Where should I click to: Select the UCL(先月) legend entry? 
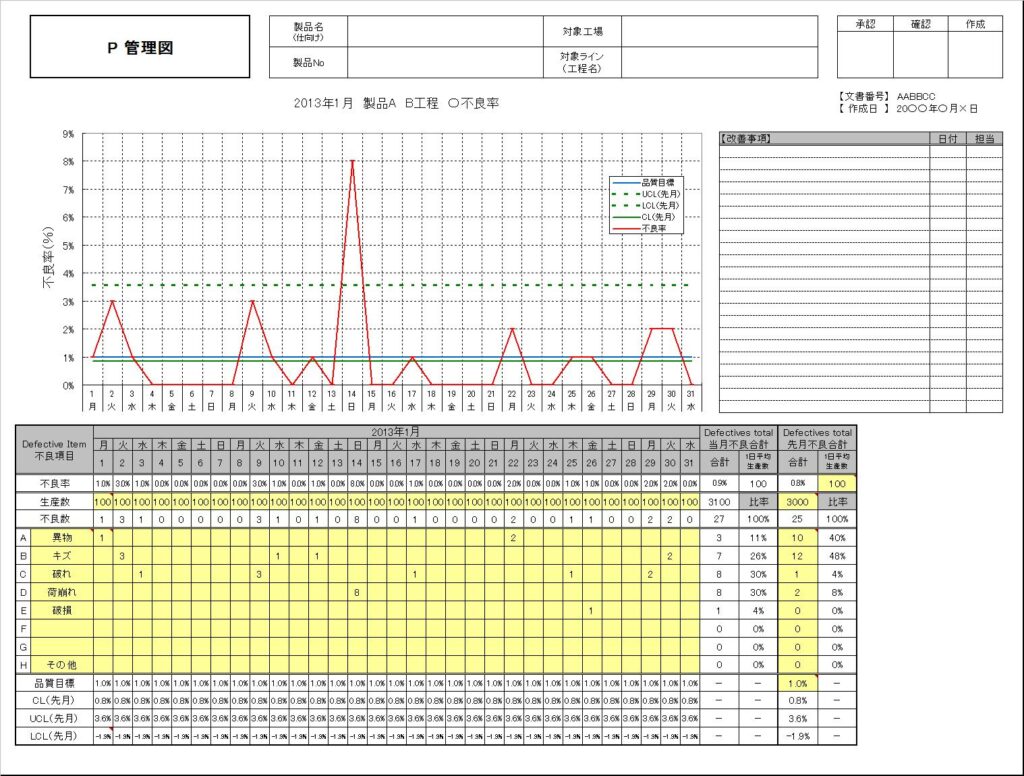coord(646,194)
